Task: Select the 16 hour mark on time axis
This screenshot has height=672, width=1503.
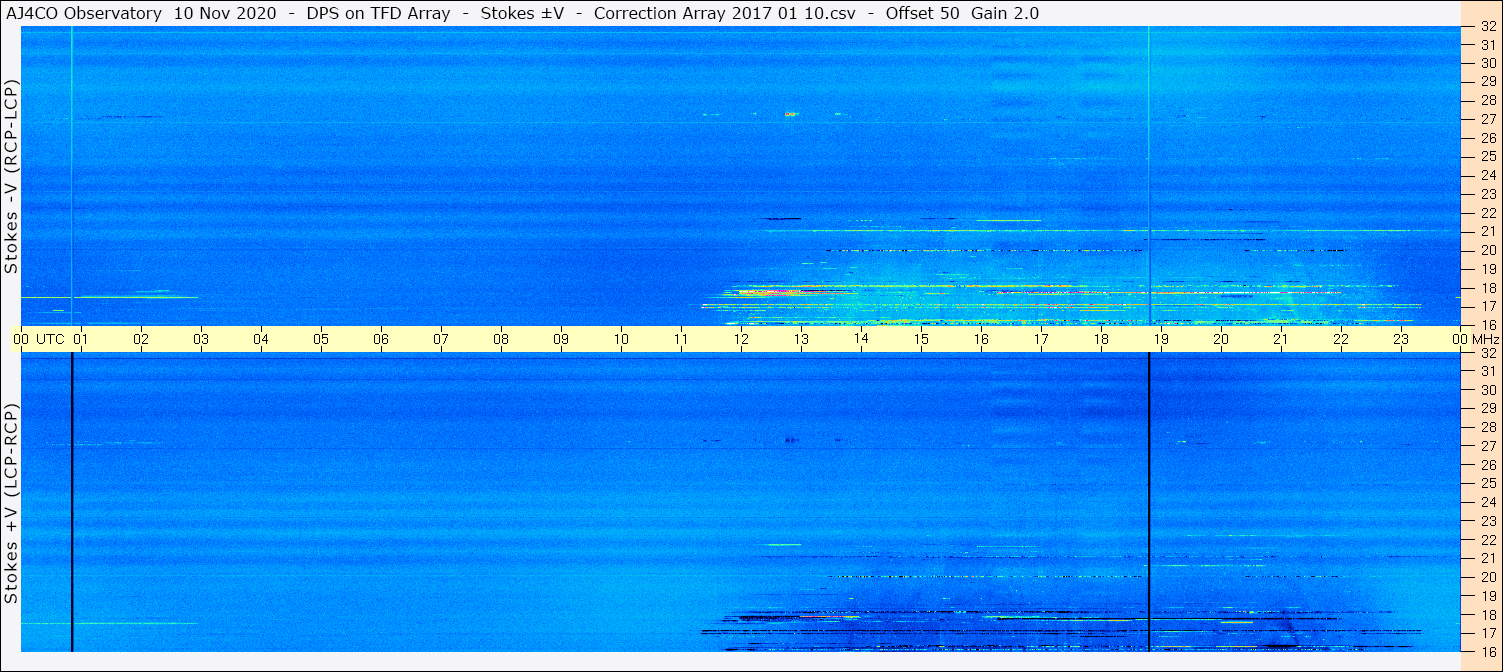Action: [x=981, y=339]
